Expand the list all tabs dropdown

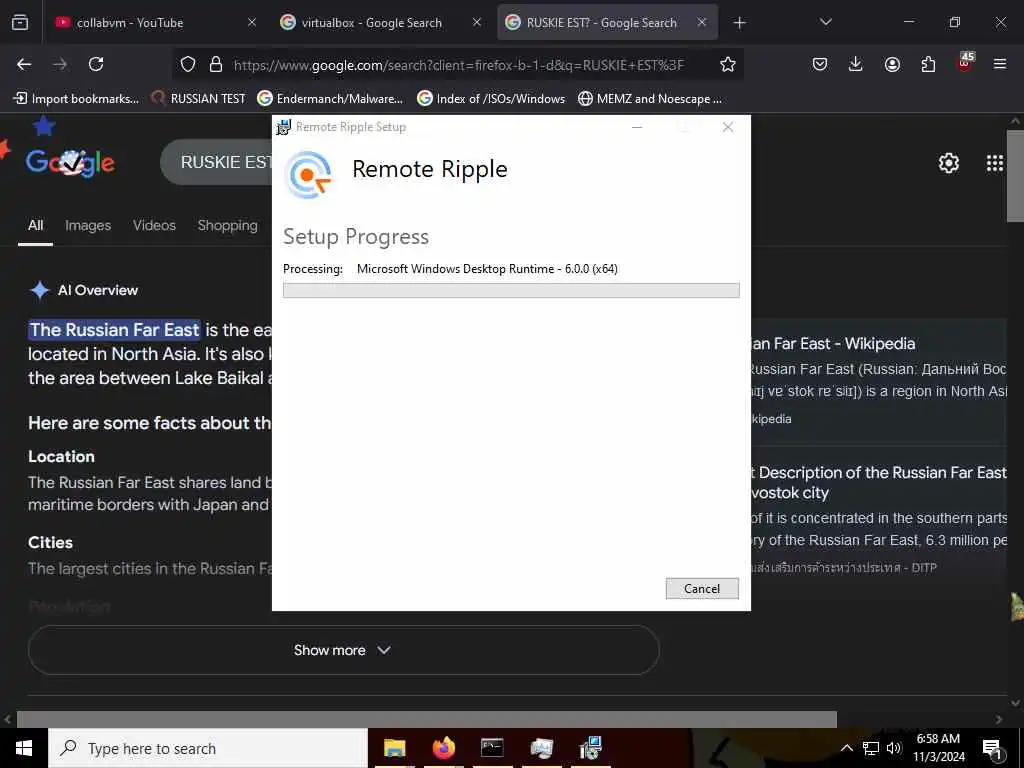(x=825, y=22)
